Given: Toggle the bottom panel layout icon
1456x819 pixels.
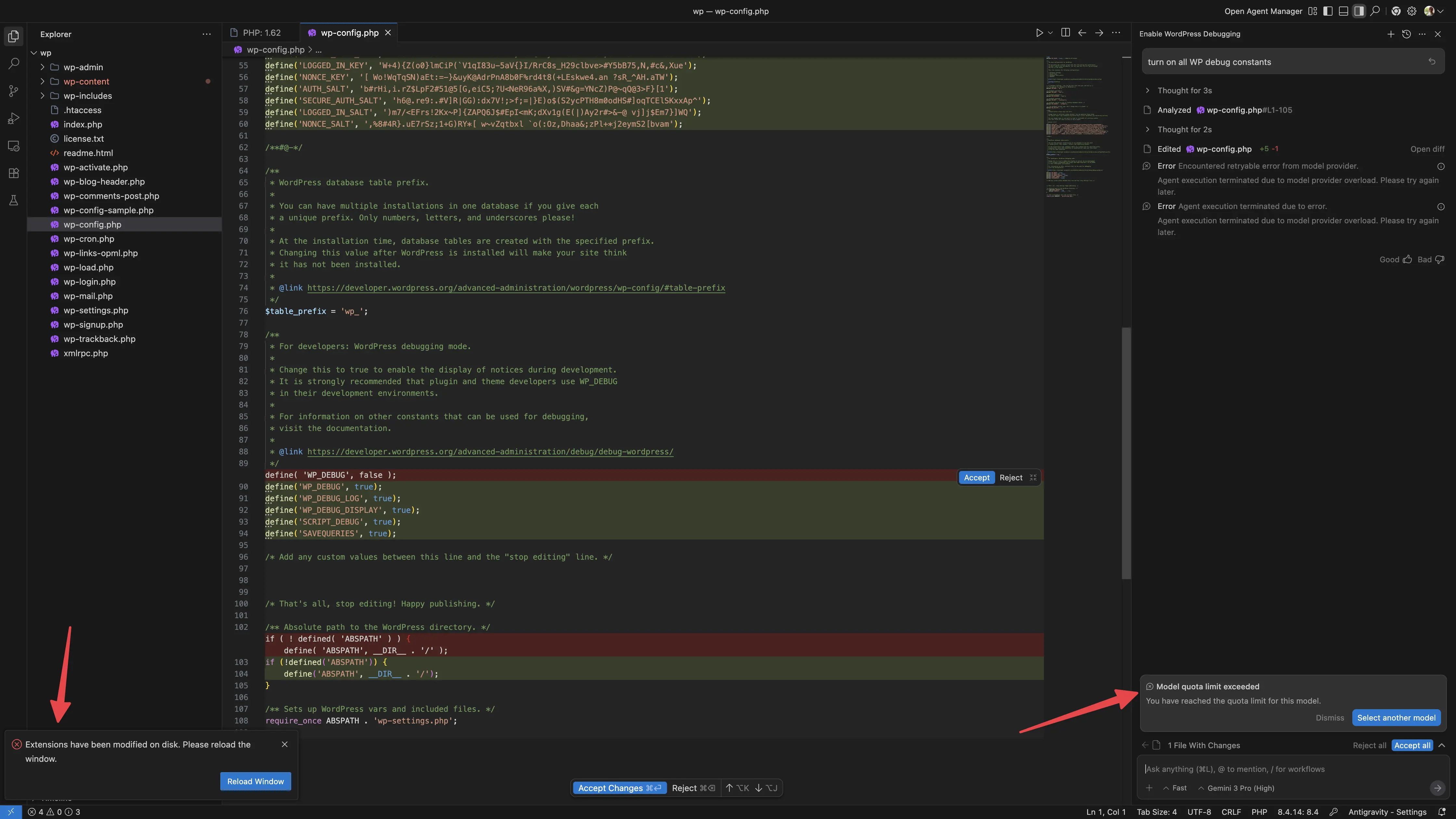Looking at the screenshot, I should click(1344, 11).
